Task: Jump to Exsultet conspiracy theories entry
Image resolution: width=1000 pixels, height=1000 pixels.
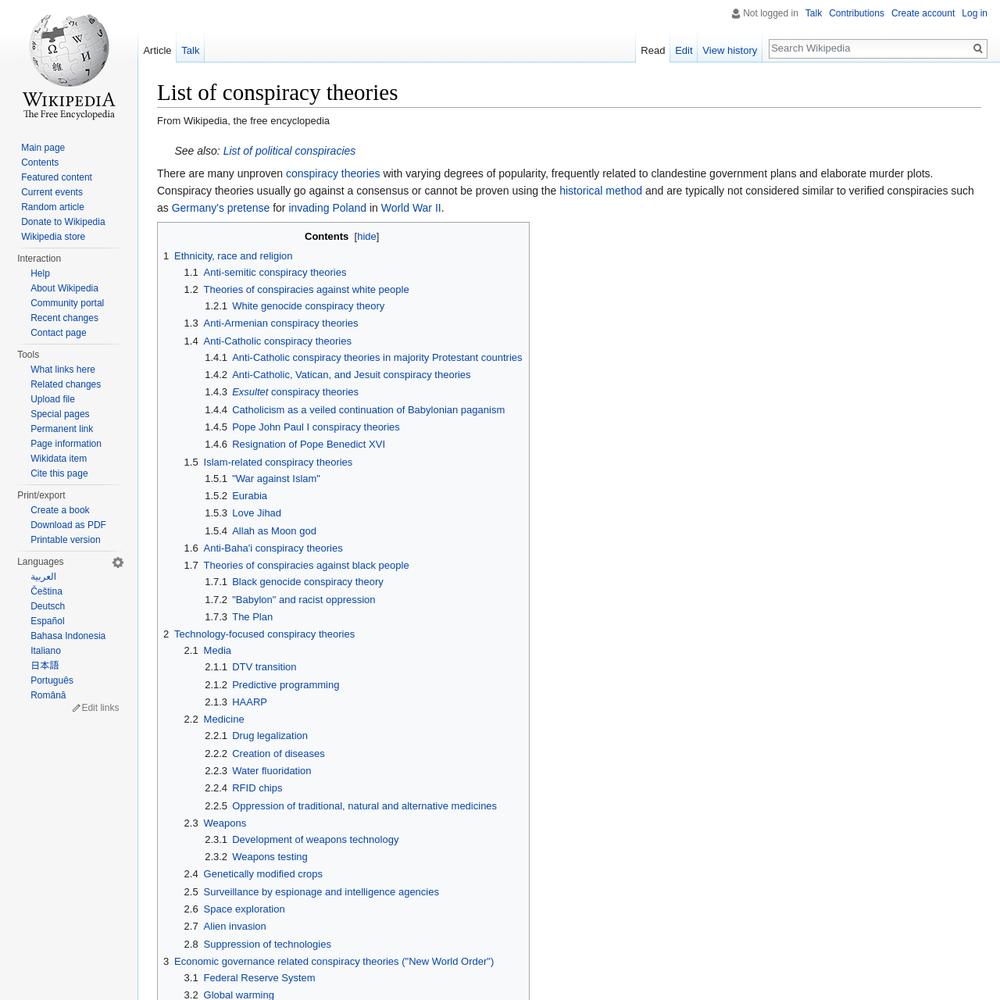Action: pyautogui.click(x=295, y=392)
